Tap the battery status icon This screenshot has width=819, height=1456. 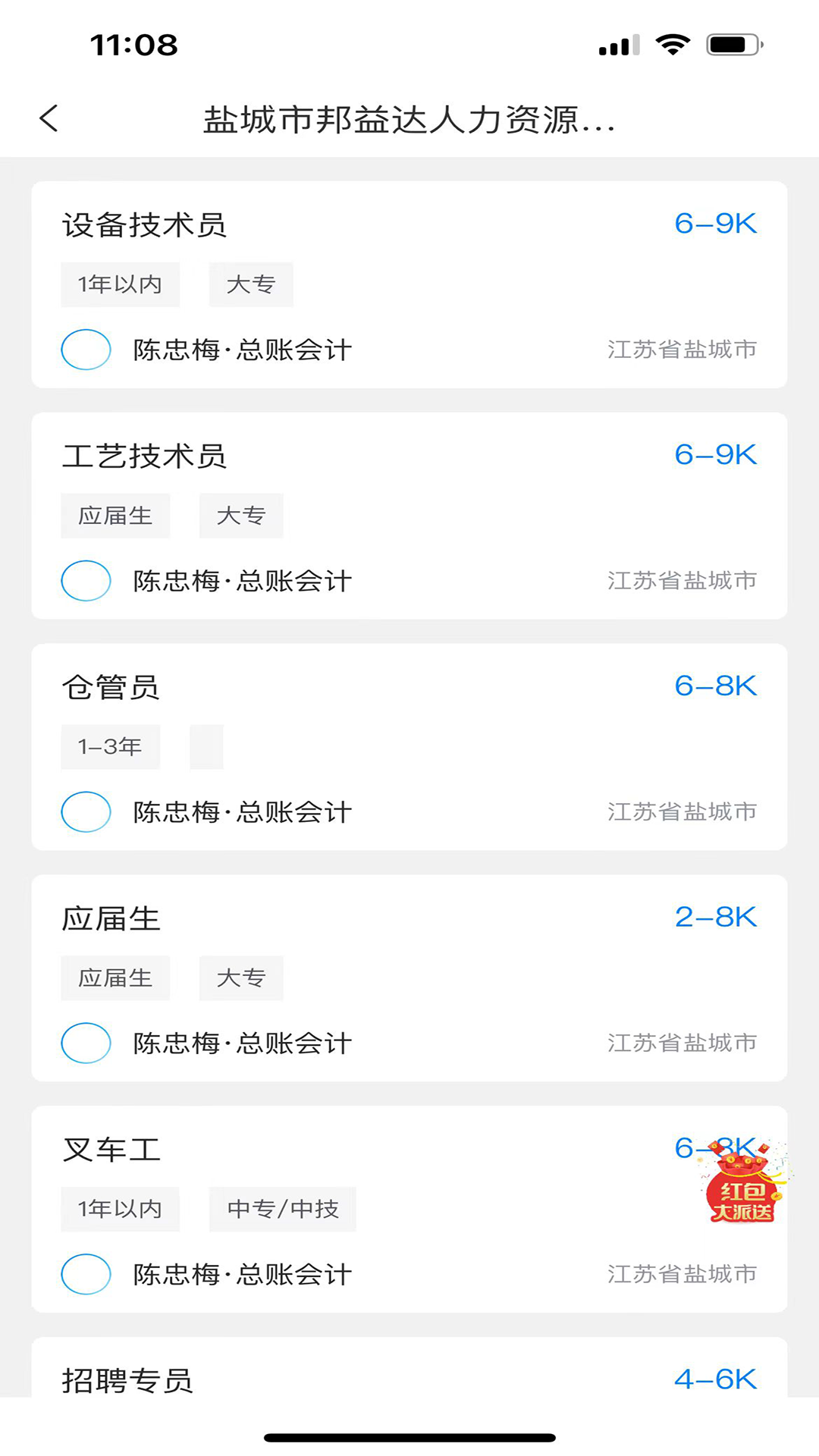pyautogui.click(x=734, y=45)
